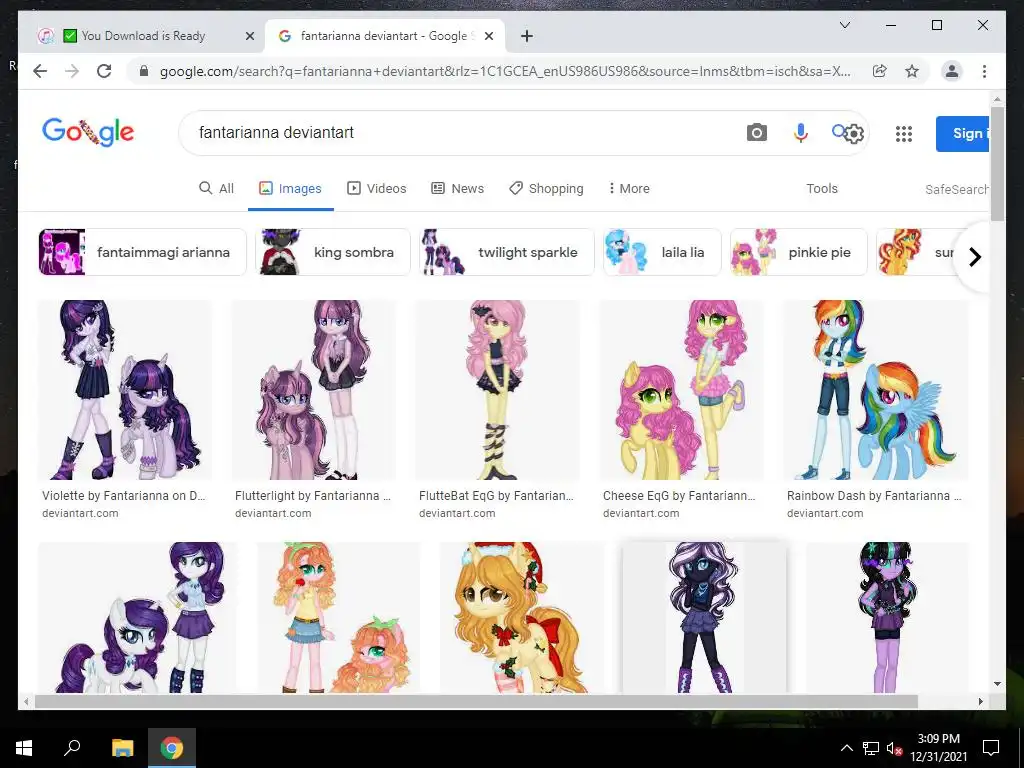This screenshot has width=1024, height=768.
Task: Click the blue Sign in button
Action: (962, 134)
